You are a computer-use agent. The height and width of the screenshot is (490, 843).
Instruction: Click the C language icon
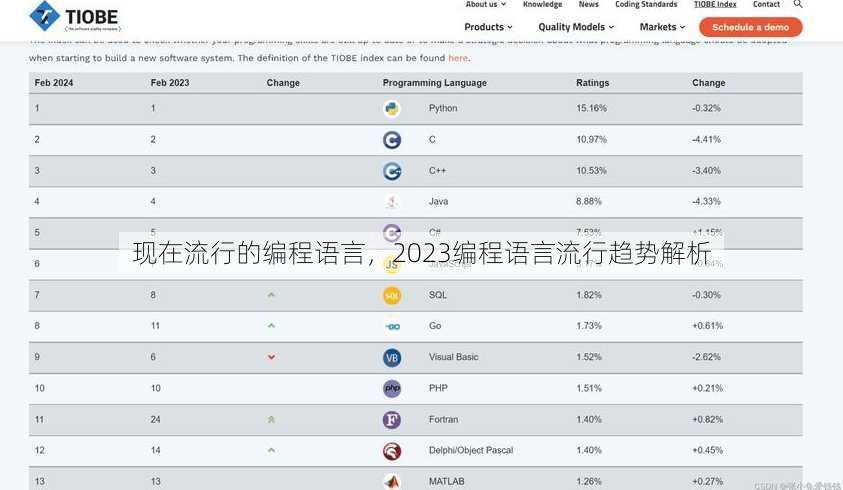(x=391, y=140)
